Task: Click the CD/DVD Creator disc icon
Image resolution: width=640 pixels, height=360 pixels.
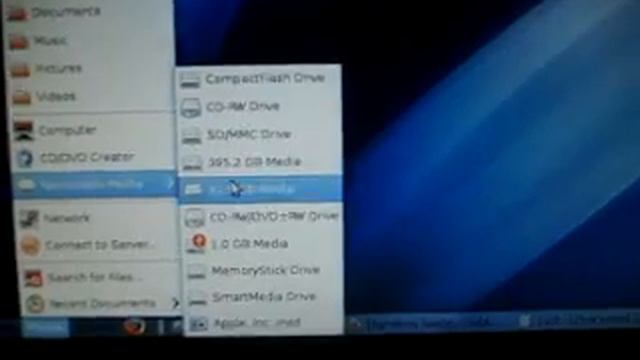Action: [x=25, y=158]
